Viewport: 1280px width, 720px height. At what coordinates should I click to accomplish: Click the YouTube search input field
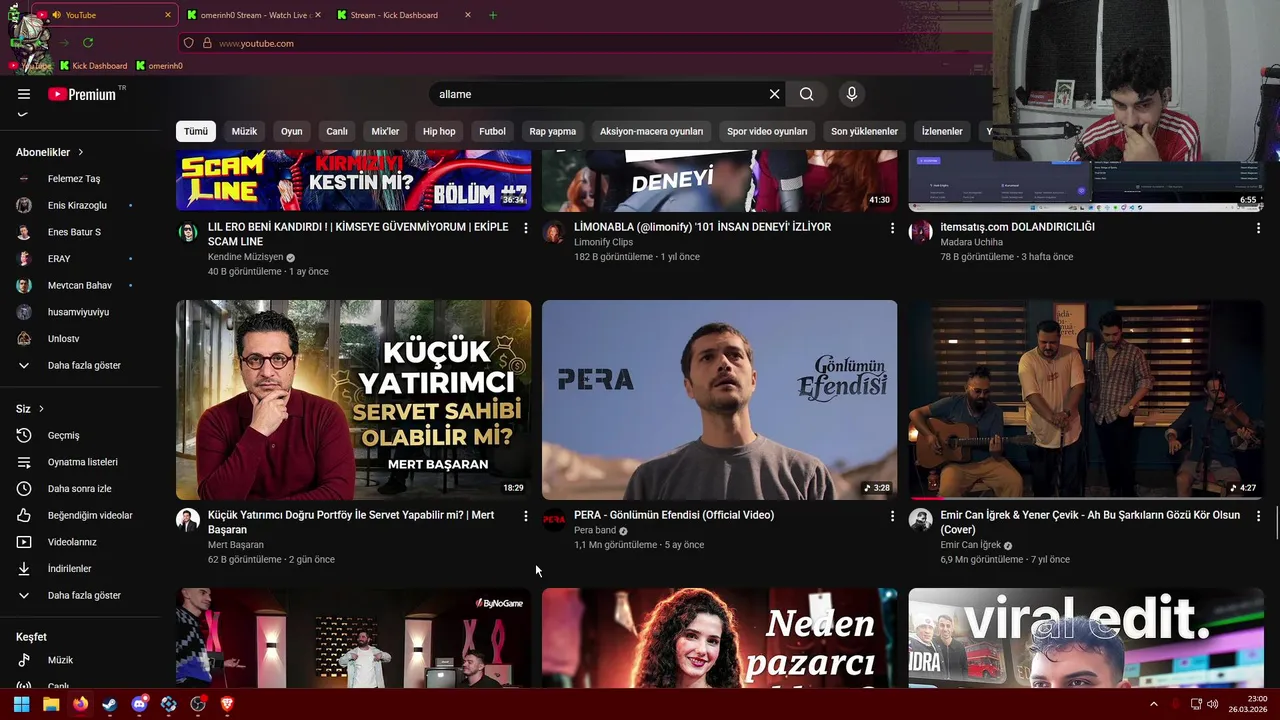pyautogui.click(x=600, y=94)
